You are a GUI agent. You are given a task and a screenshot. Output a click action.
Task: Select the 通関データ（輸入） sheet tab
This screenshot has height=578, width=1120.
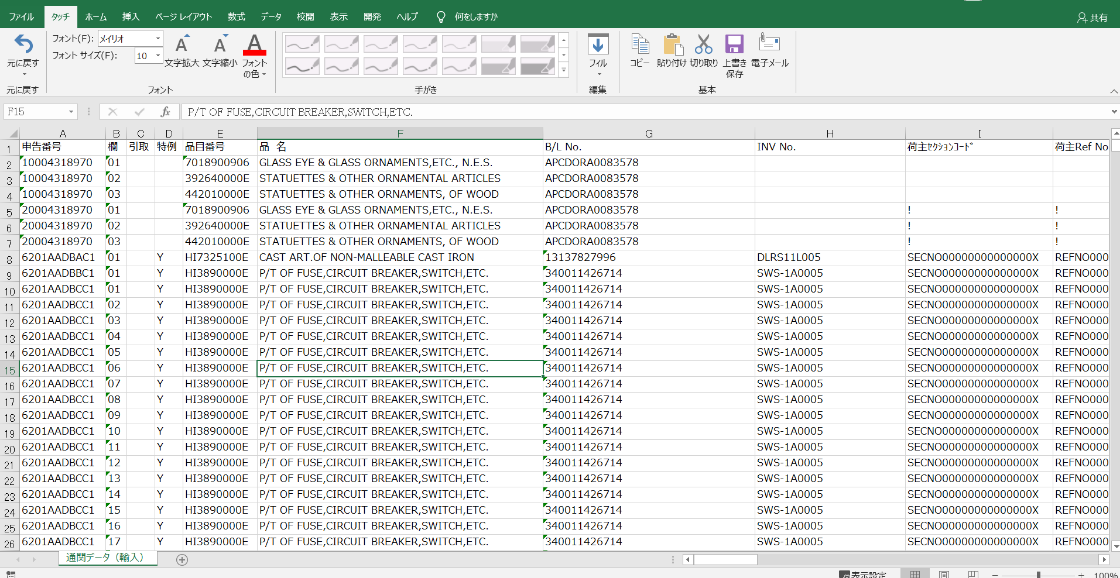[105, 557]
